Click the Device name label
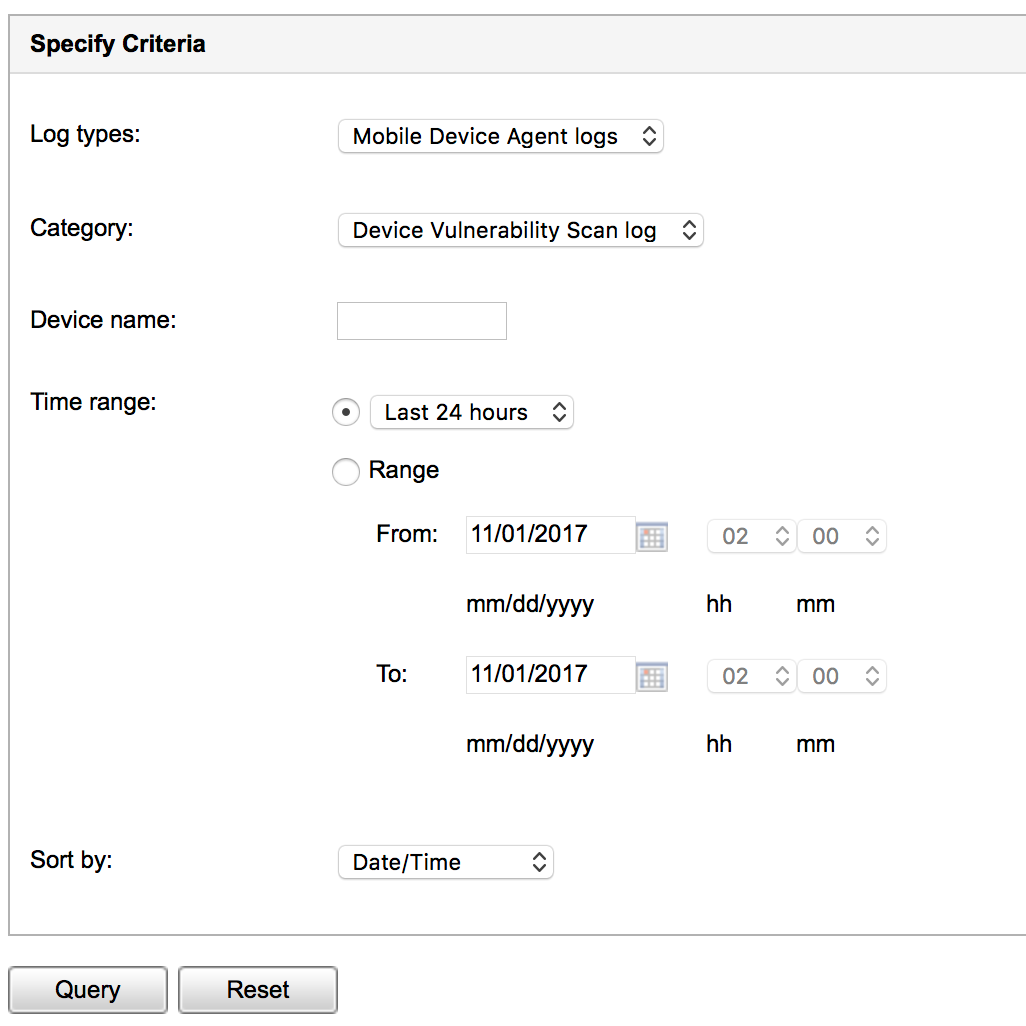The height and width of the screenshot is (1026, 1026). coord(103,320)
